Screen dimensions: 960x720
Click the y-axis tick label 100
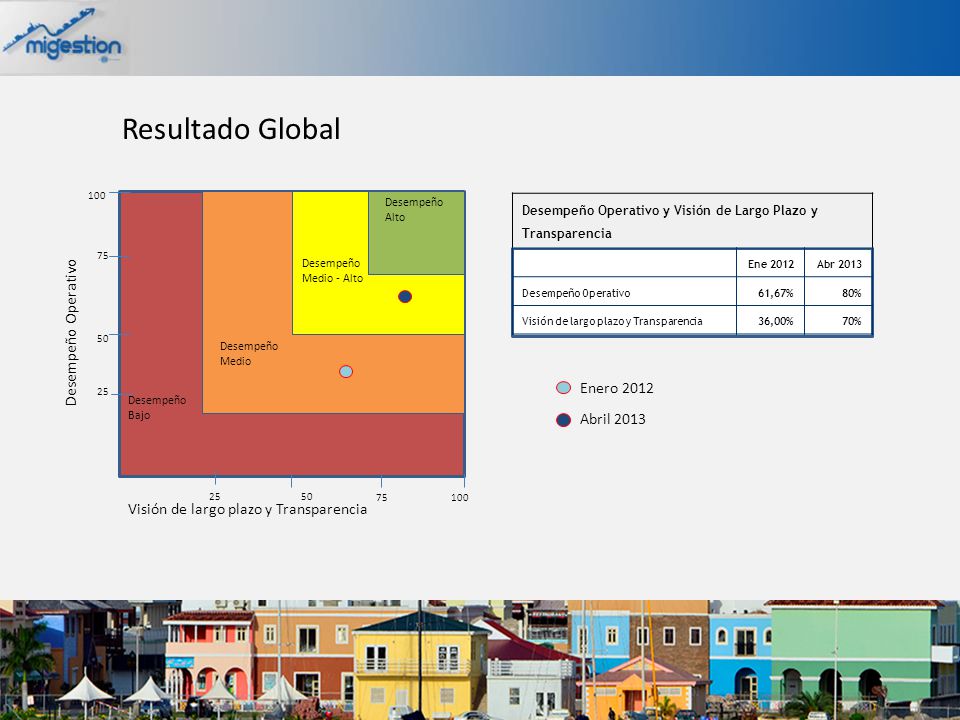(x=97, y=195)
